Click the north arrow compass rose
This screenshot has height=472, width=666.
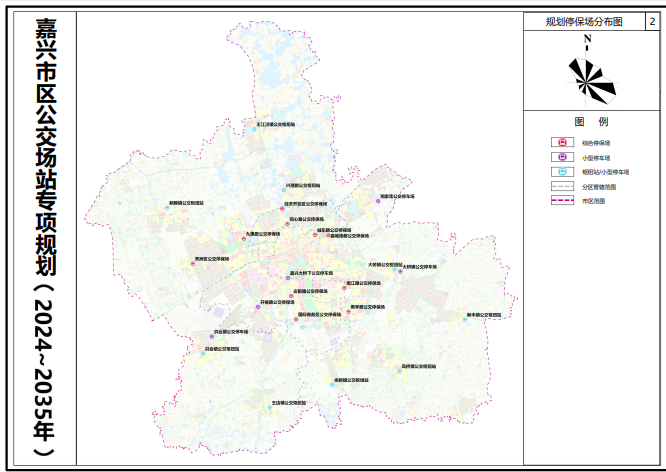click(x=590, y=80)
